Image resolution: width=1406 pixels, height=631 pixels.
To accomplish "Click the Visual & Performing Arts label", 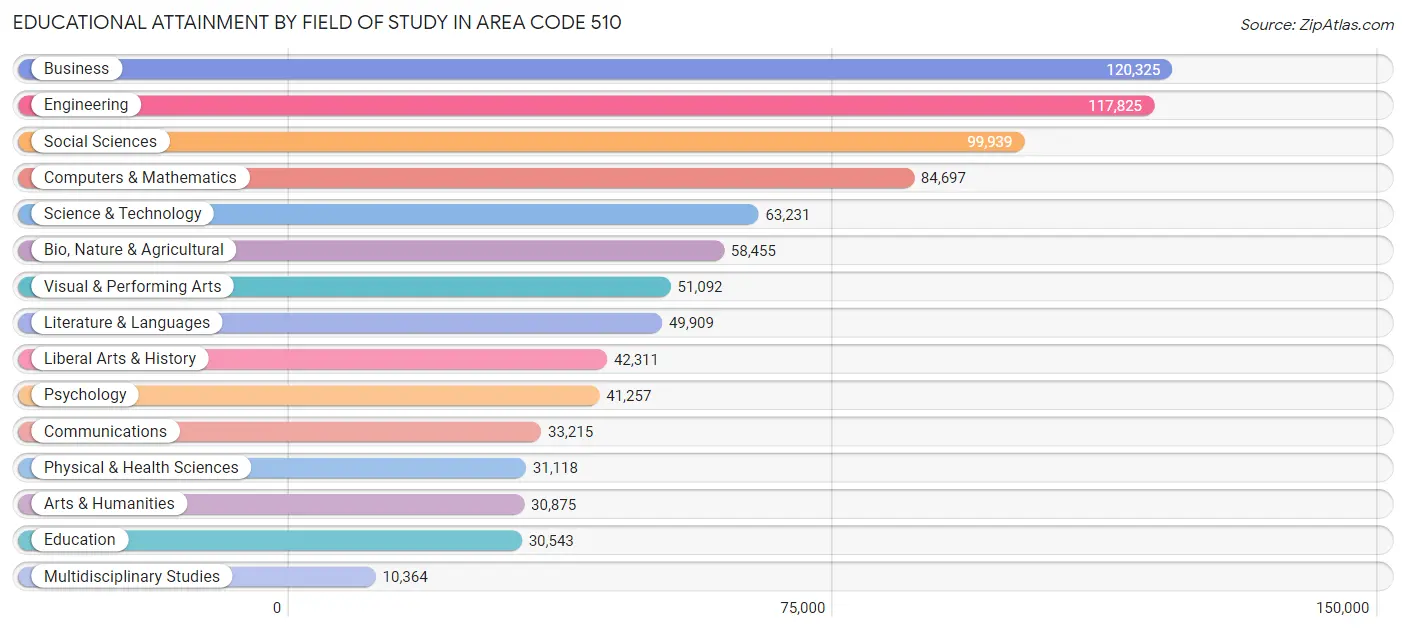I will click(131, 286).
